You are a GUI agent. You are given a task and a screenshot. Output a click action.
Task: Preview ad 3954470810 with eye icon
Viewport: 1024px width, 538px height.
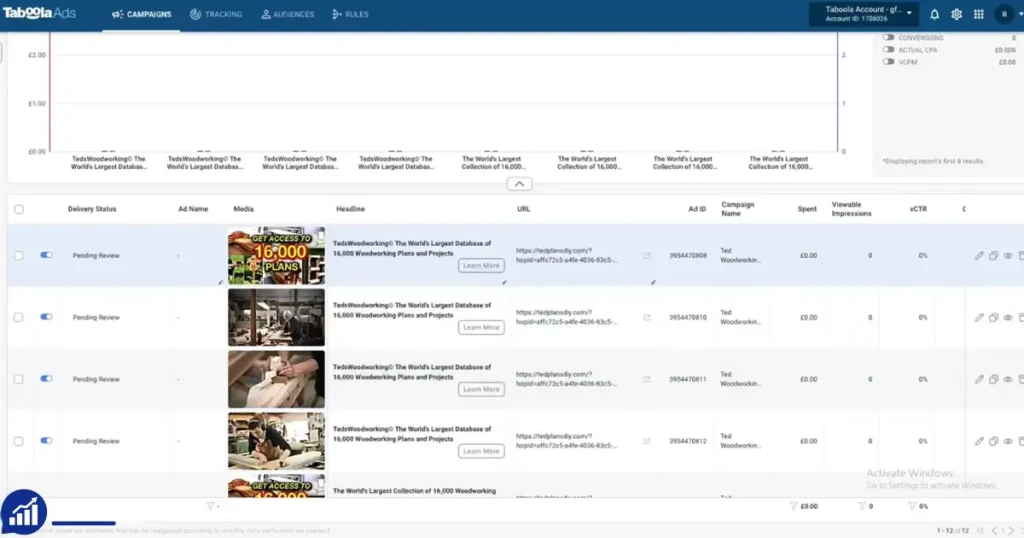(x=1008, y=317)
